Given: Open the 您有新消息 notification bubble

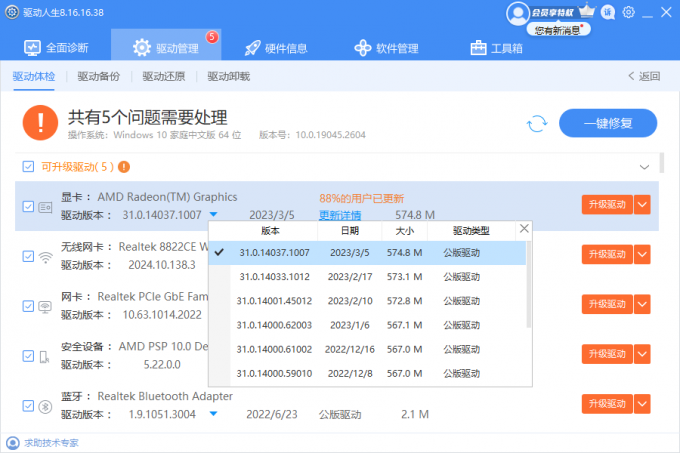Looking at the screenshot, I should [559, 30].
